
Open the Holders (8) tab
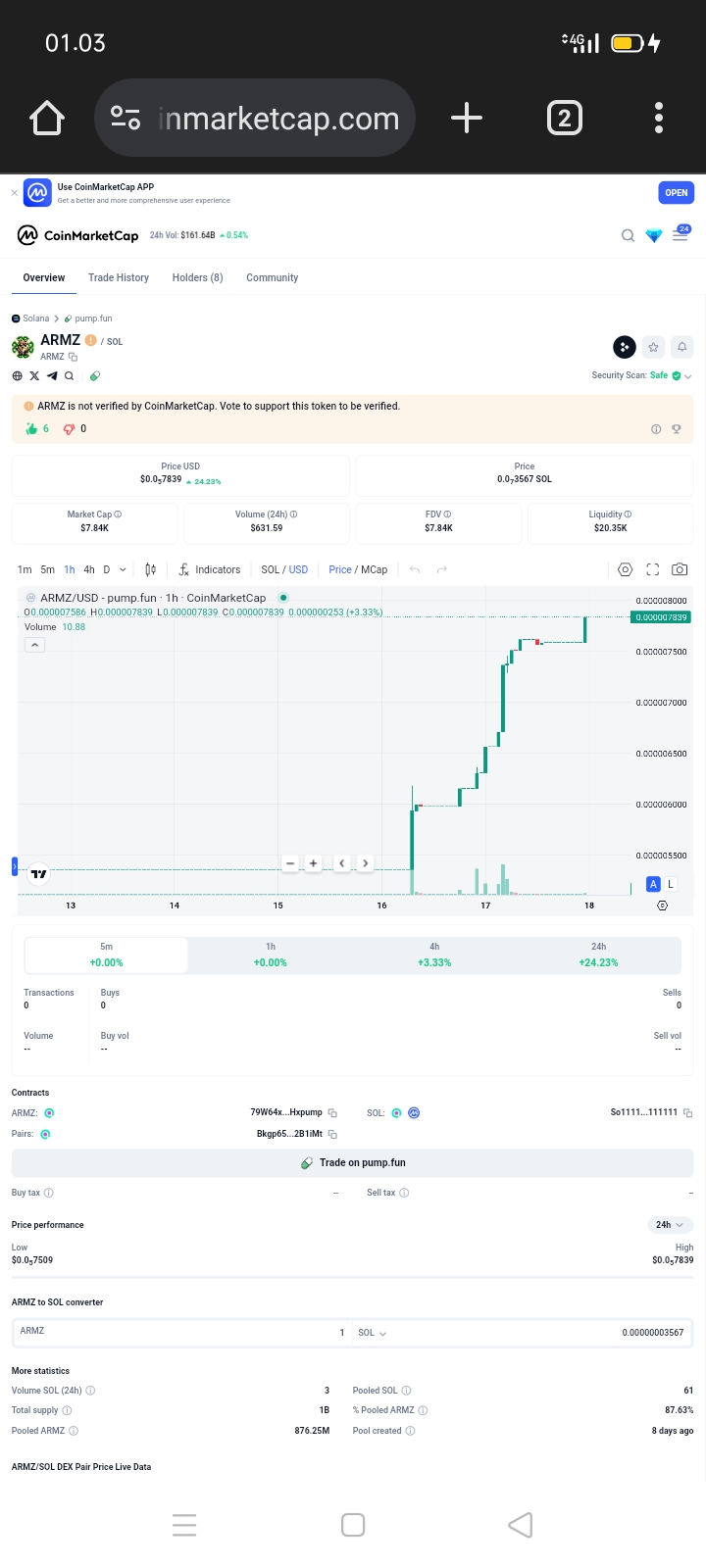(197, 278)
